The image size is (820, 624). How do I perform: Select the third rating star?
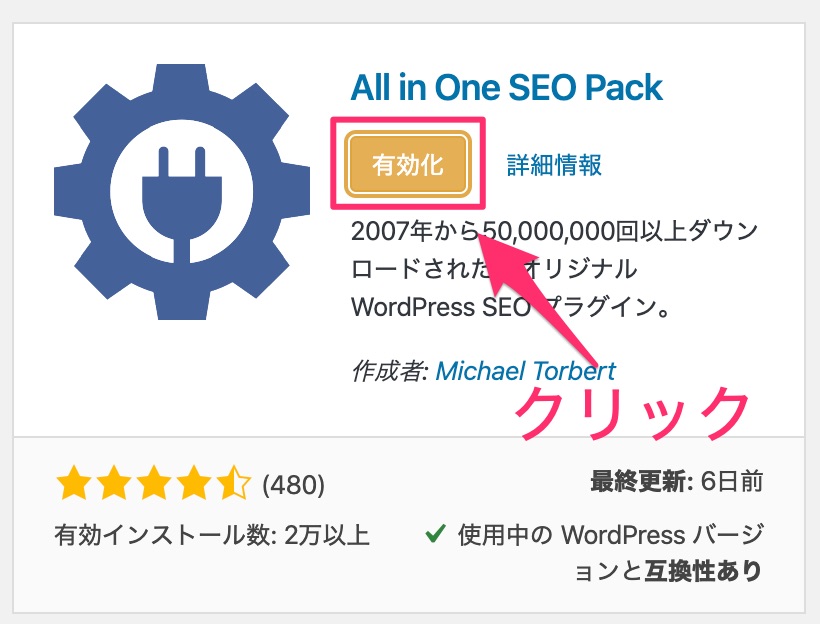click(153, 485)
